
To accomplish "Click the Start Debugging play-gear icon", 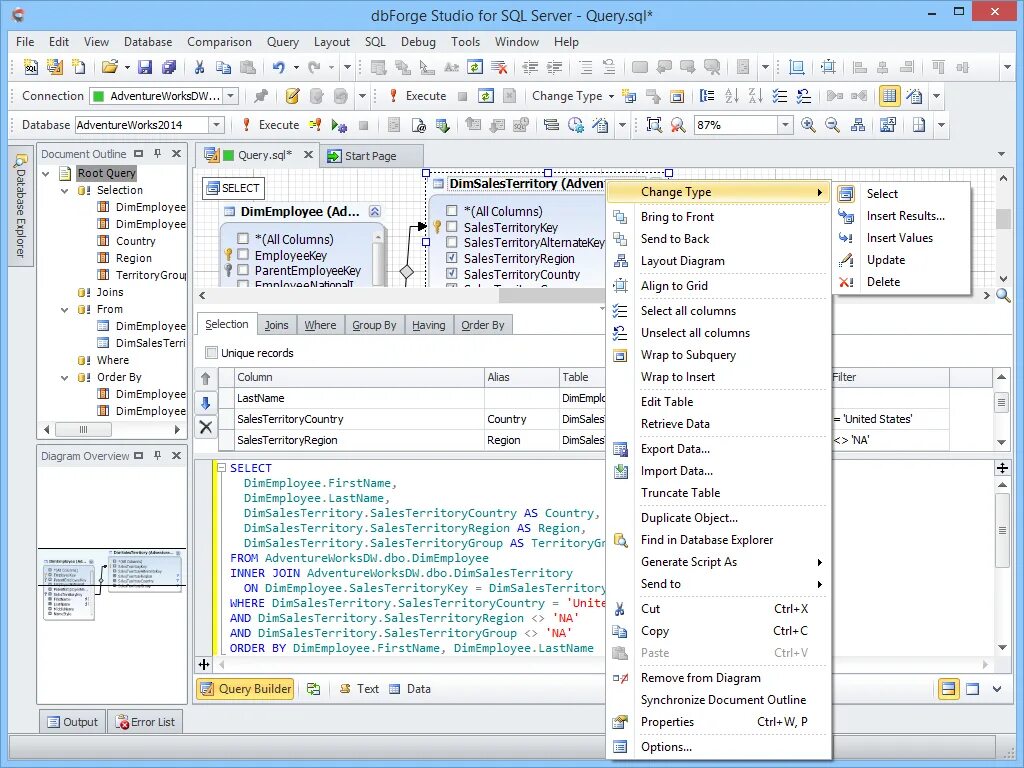I will point(339,125).
